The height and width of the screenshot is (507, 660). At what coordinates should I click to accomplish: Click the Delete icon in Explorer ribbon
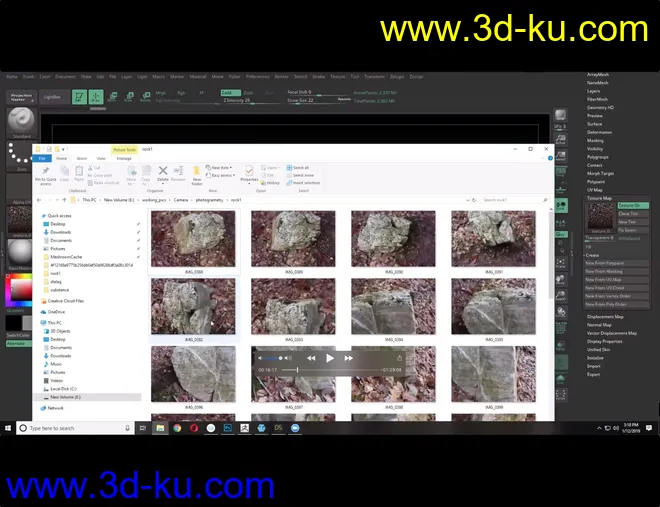click(x=163, y=173)
